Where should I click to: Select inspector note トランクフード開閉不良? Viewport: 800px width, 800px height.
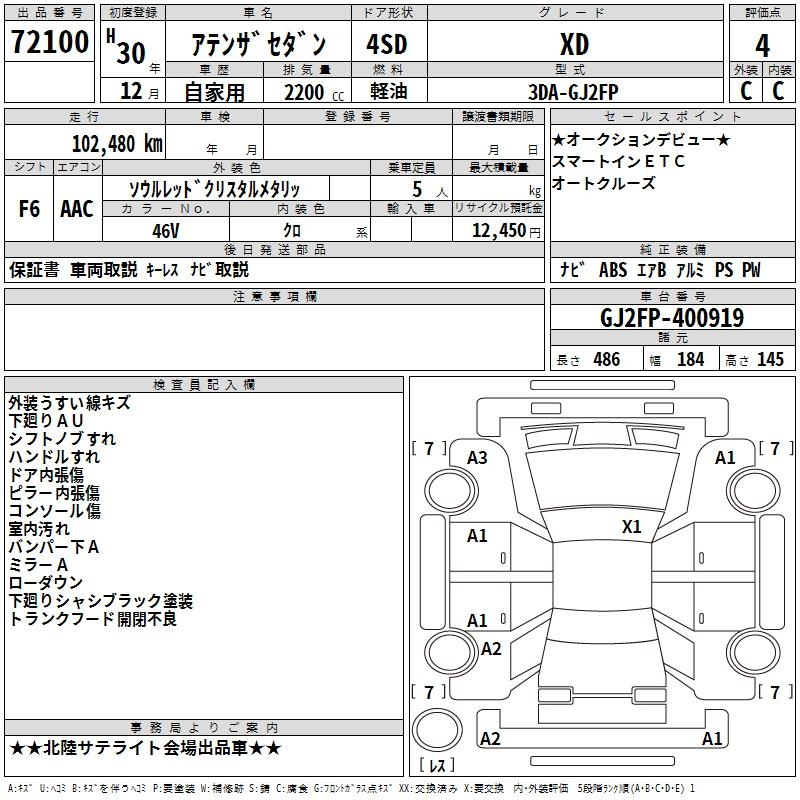pos(93,619)
